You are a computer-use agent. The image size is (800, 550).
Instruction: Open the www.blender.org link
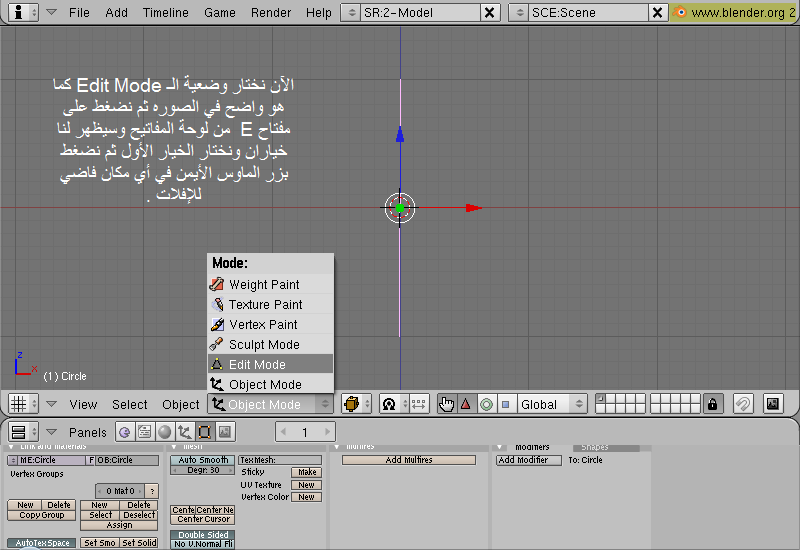pos(736,12)
